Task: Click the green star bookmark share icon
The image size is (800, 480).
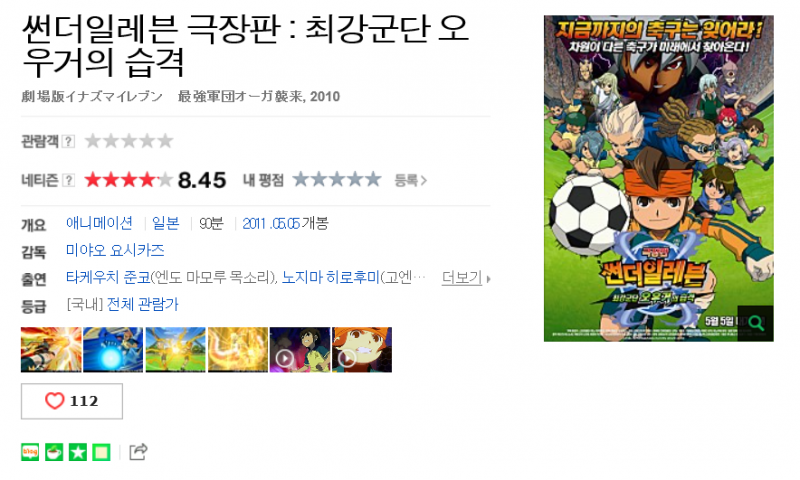Action: 78,452
